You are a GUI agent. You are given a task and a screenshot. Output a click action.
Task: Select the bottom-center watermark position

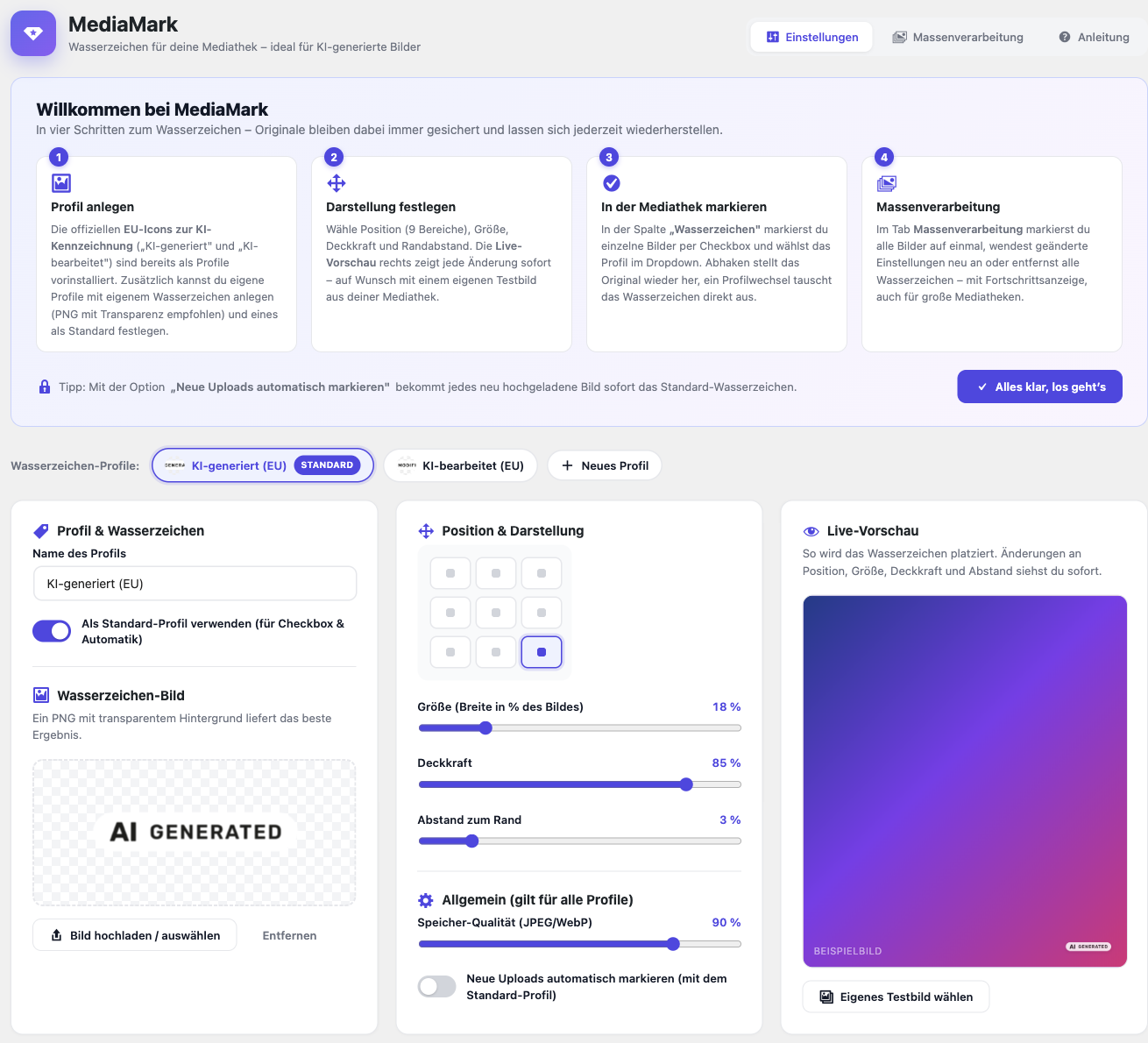[x=496, y=652]
